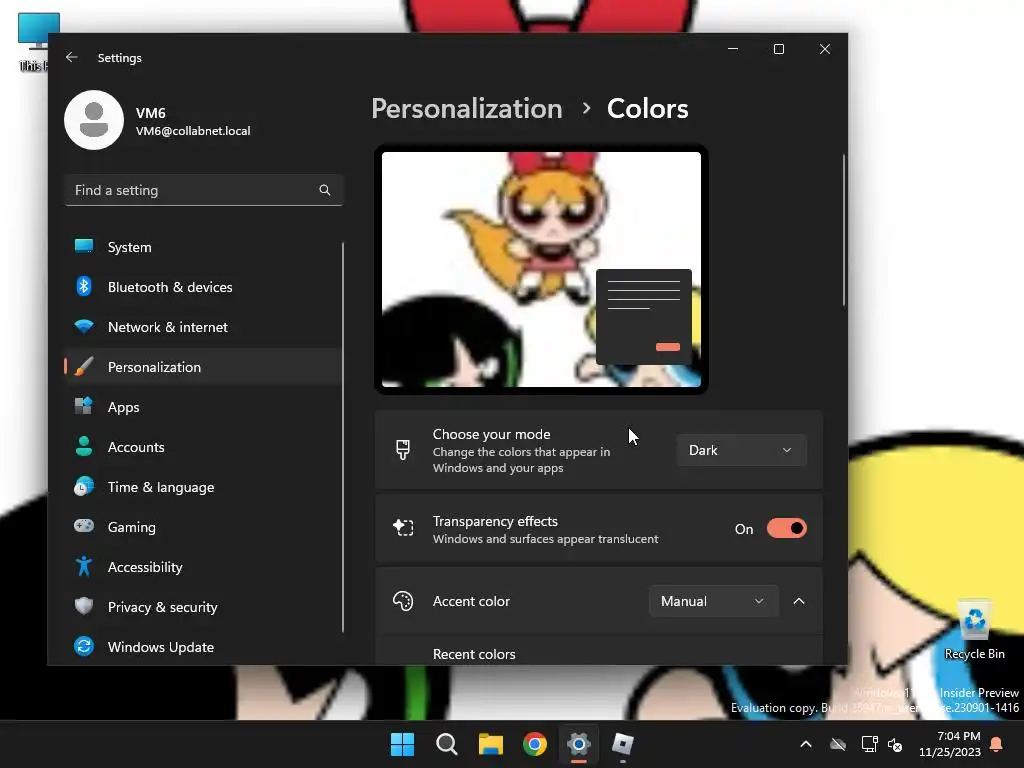Click the Privacy & security shield icon

point(84,606)
